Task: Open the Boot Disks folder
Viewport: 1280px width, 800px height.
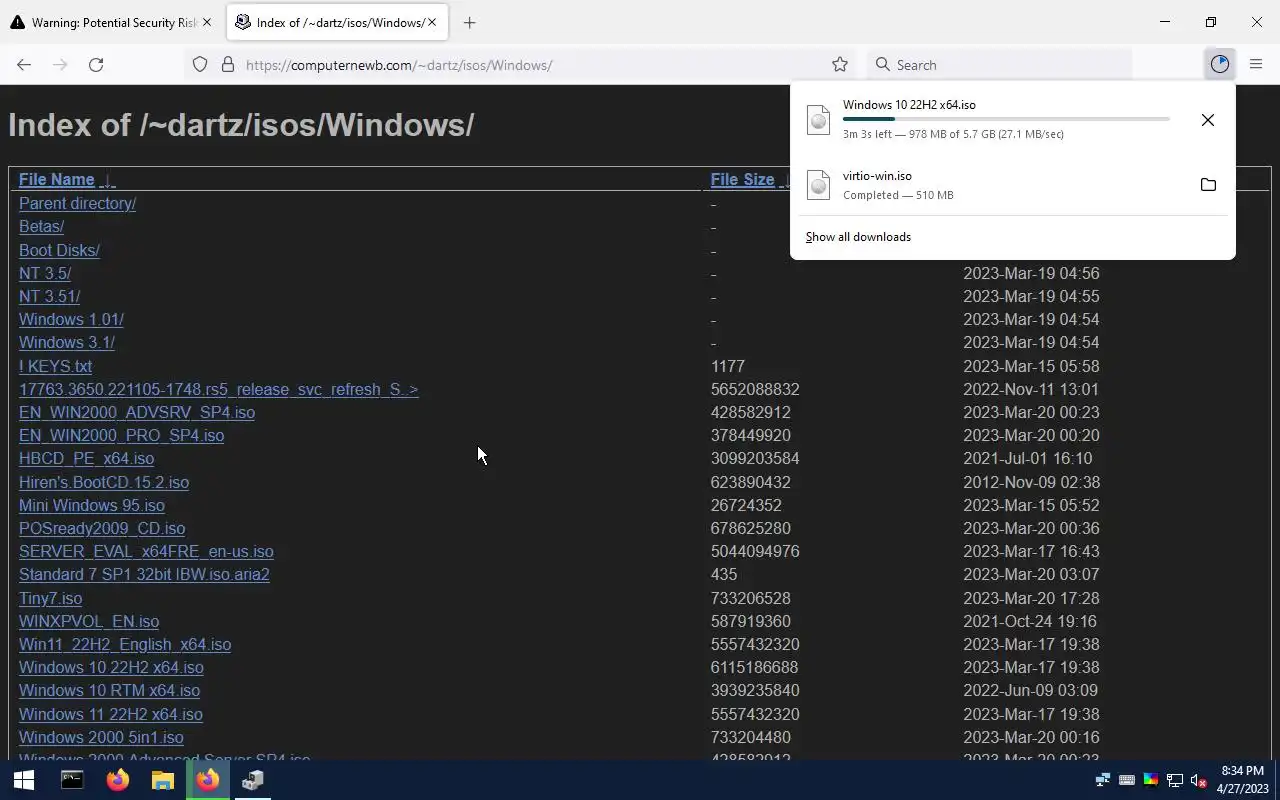Action: point(59,250)
